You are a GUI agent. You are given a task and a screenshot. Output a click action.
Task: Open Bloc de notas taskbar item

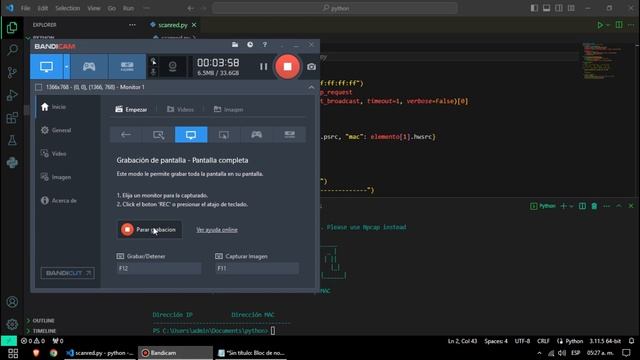coord(251,353)
